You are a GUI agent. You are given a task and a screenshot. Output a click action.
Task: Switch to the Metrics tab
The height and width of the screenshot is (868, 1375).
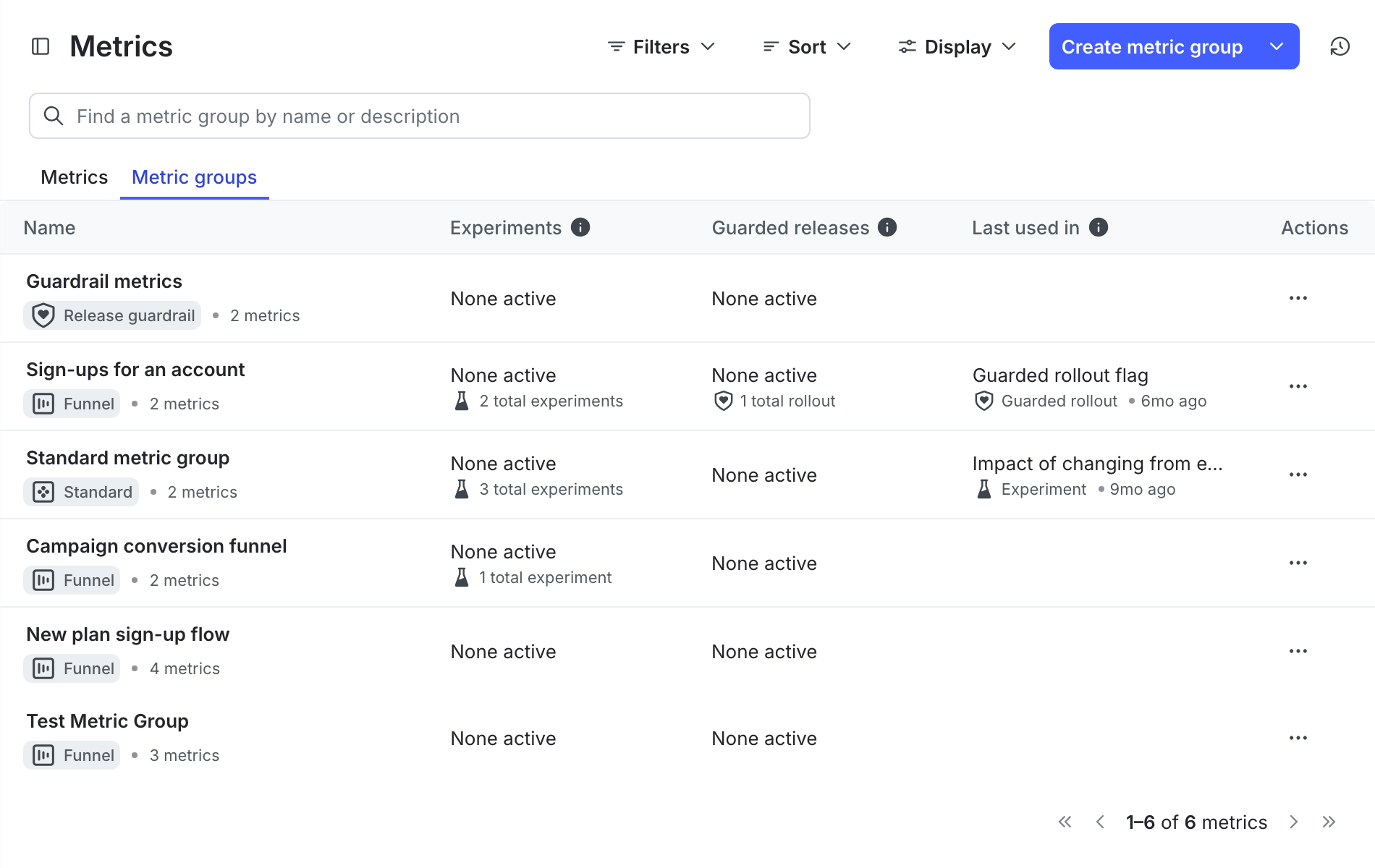click(x=74, y=177)
